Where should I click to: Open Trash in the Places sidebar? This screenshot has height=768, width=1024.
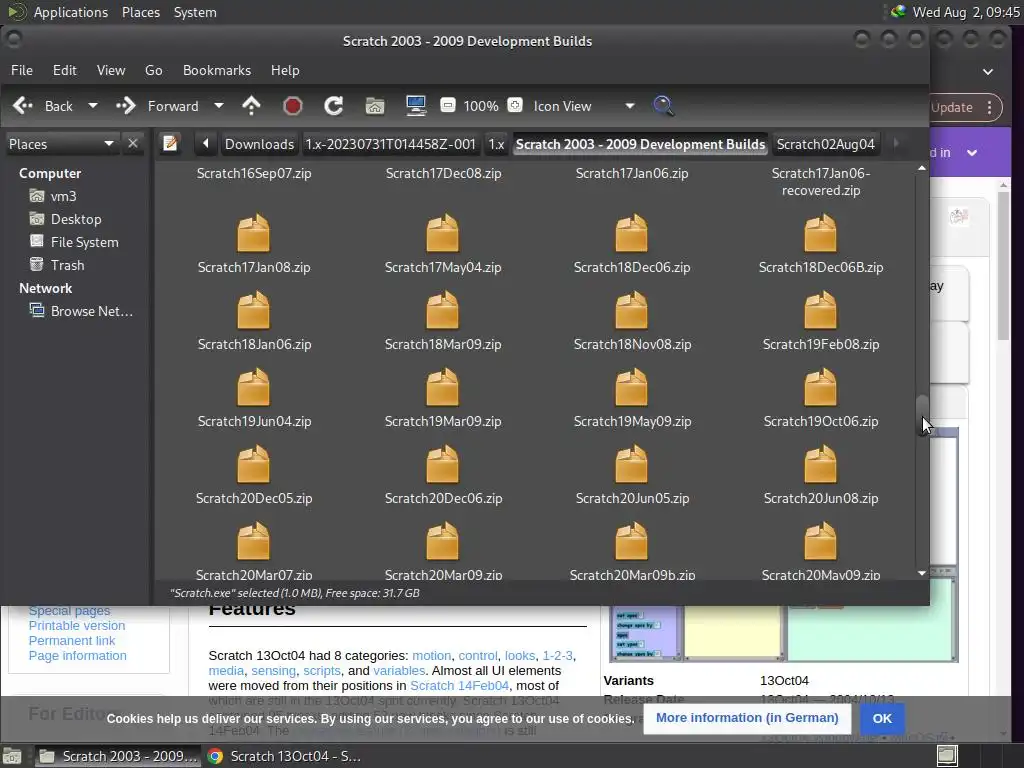[67, 265]
